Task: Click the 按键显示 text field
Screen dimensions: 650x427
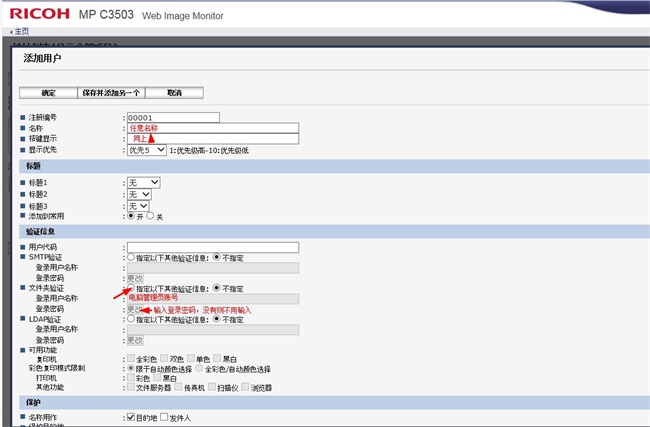Action: pyautogui.click(x=212, y=139)
